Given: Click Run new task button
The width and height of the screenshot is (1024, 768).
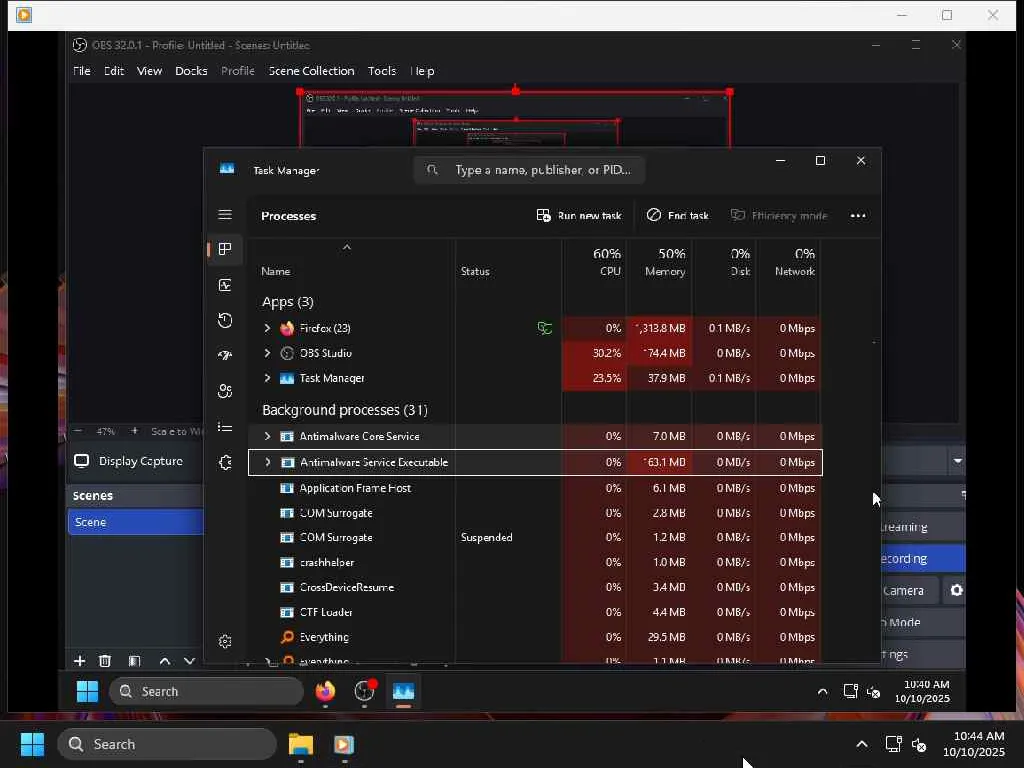Looking at the screenshot, I should click(579, 216).
